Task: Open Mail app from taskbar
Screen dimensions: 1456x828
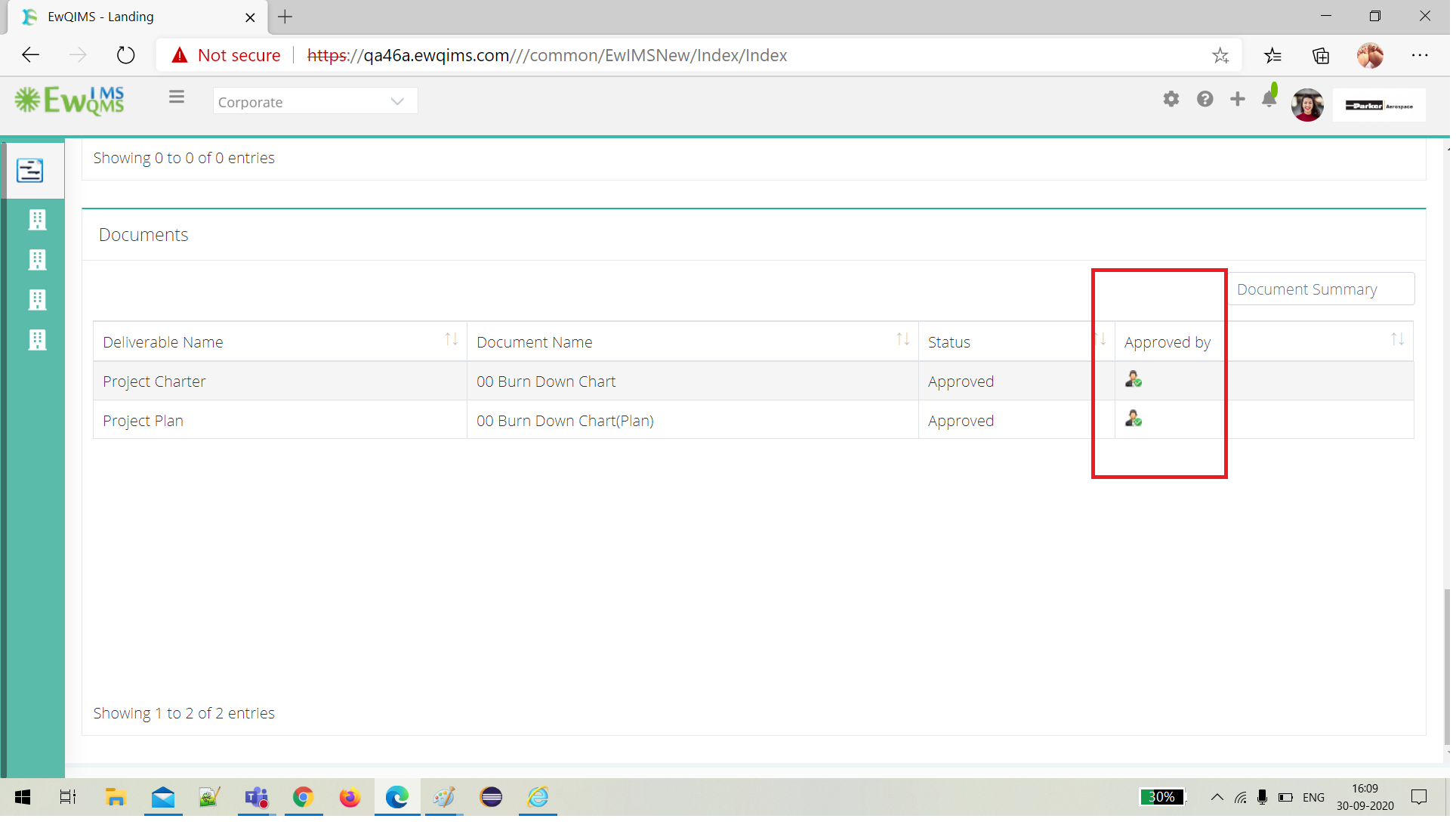Action: click(162, 797)
